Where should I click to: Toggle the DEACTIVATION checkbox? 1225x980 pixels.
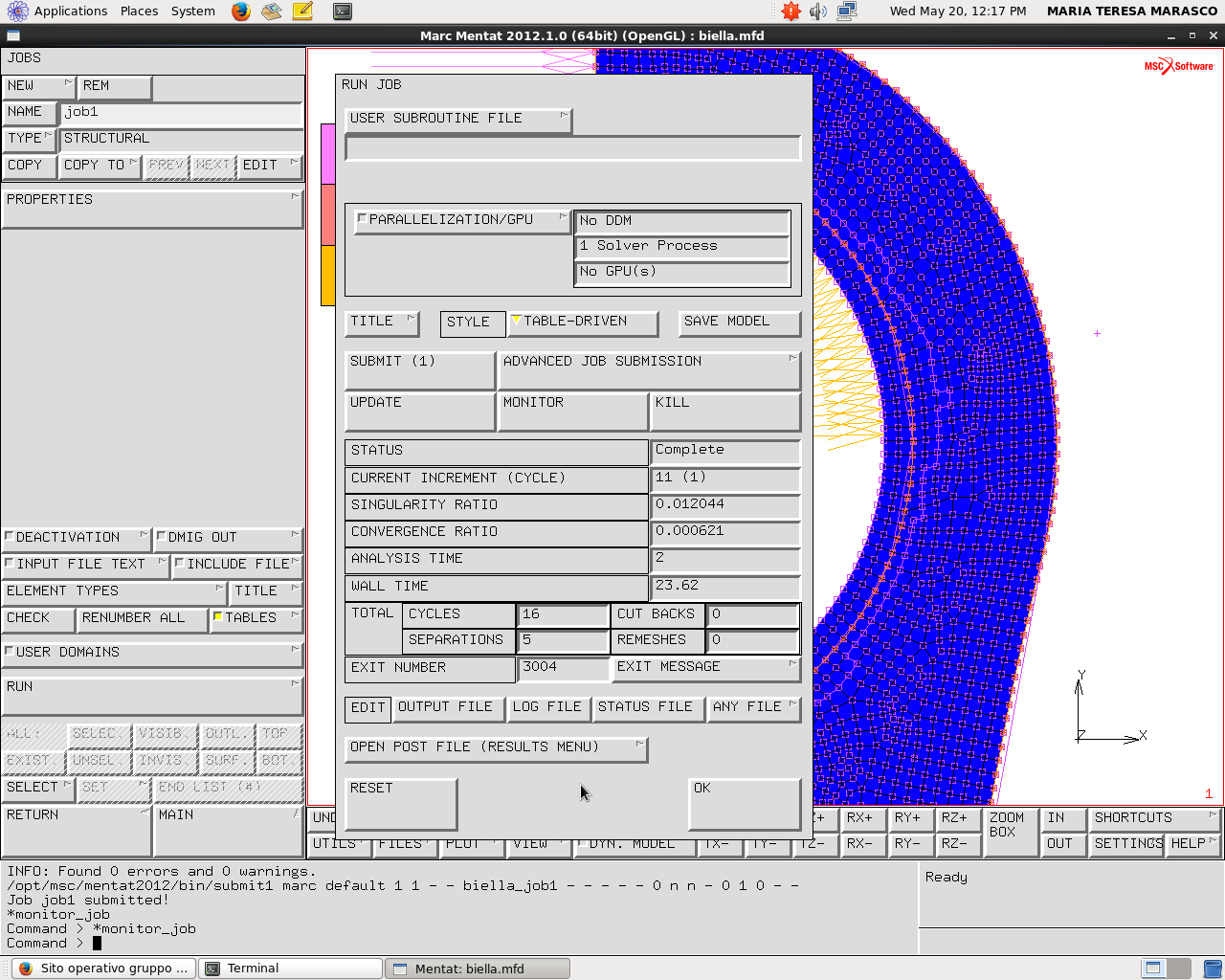[x=9, y=537]
